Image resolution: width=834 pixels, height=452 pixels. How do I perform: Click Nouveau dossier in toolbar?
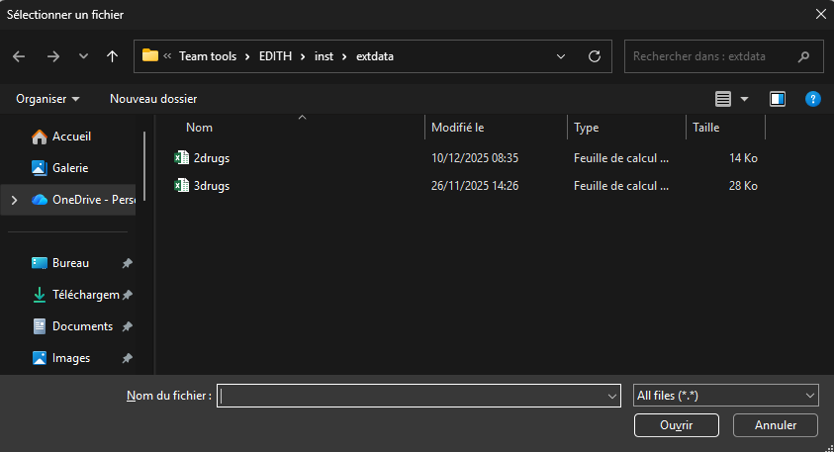tap(153, 99)
